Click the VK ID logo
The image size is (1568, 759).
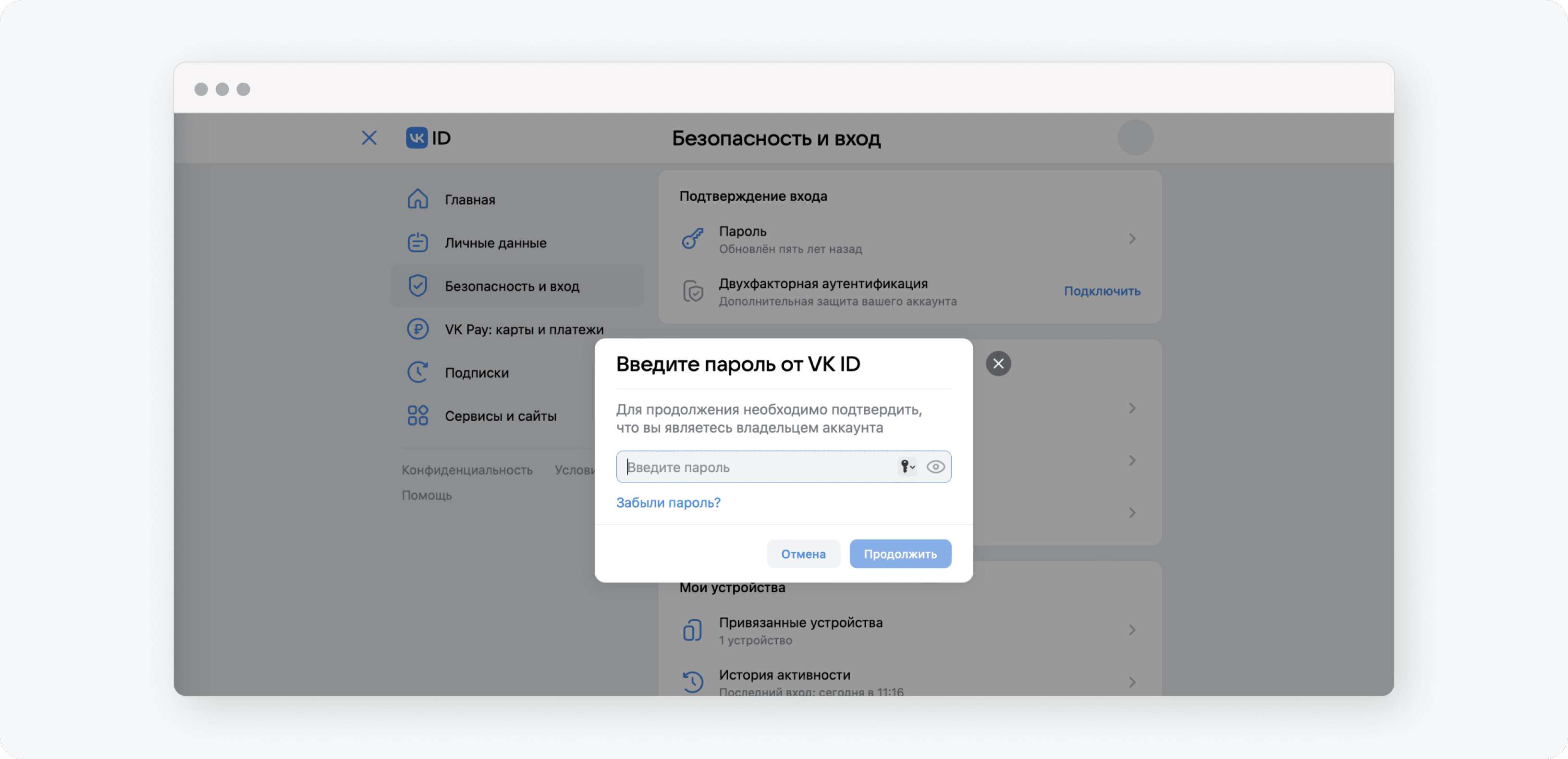click(428, 137)
